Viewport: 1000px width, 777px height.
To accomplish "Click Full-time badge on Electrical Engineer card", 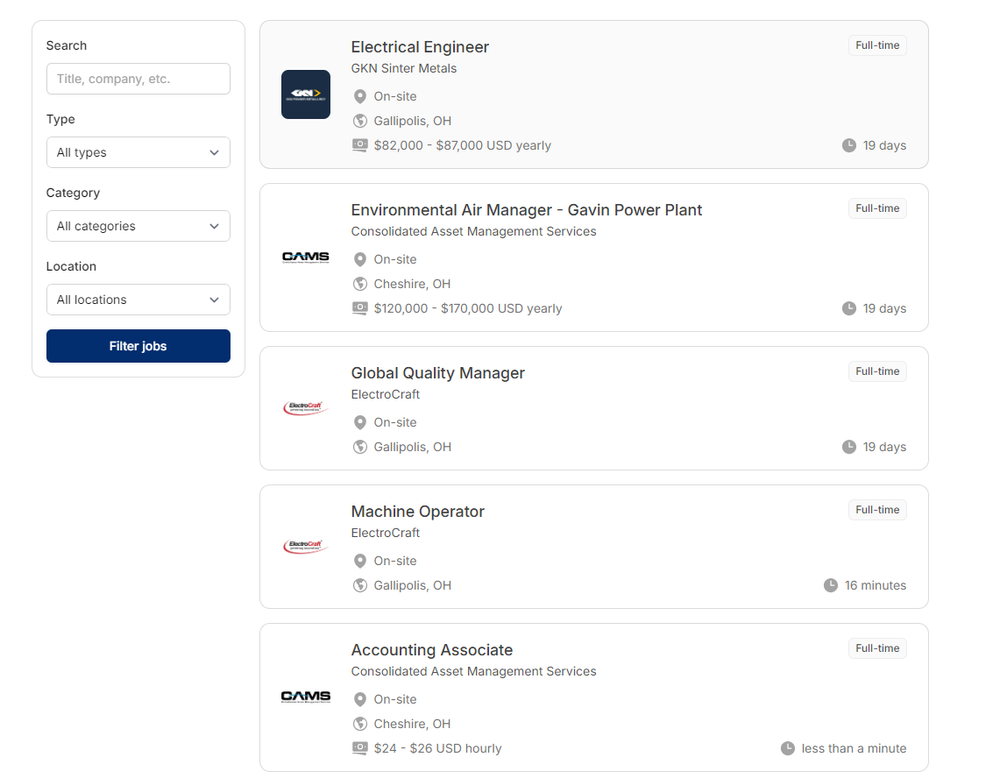I will [878, 45].
